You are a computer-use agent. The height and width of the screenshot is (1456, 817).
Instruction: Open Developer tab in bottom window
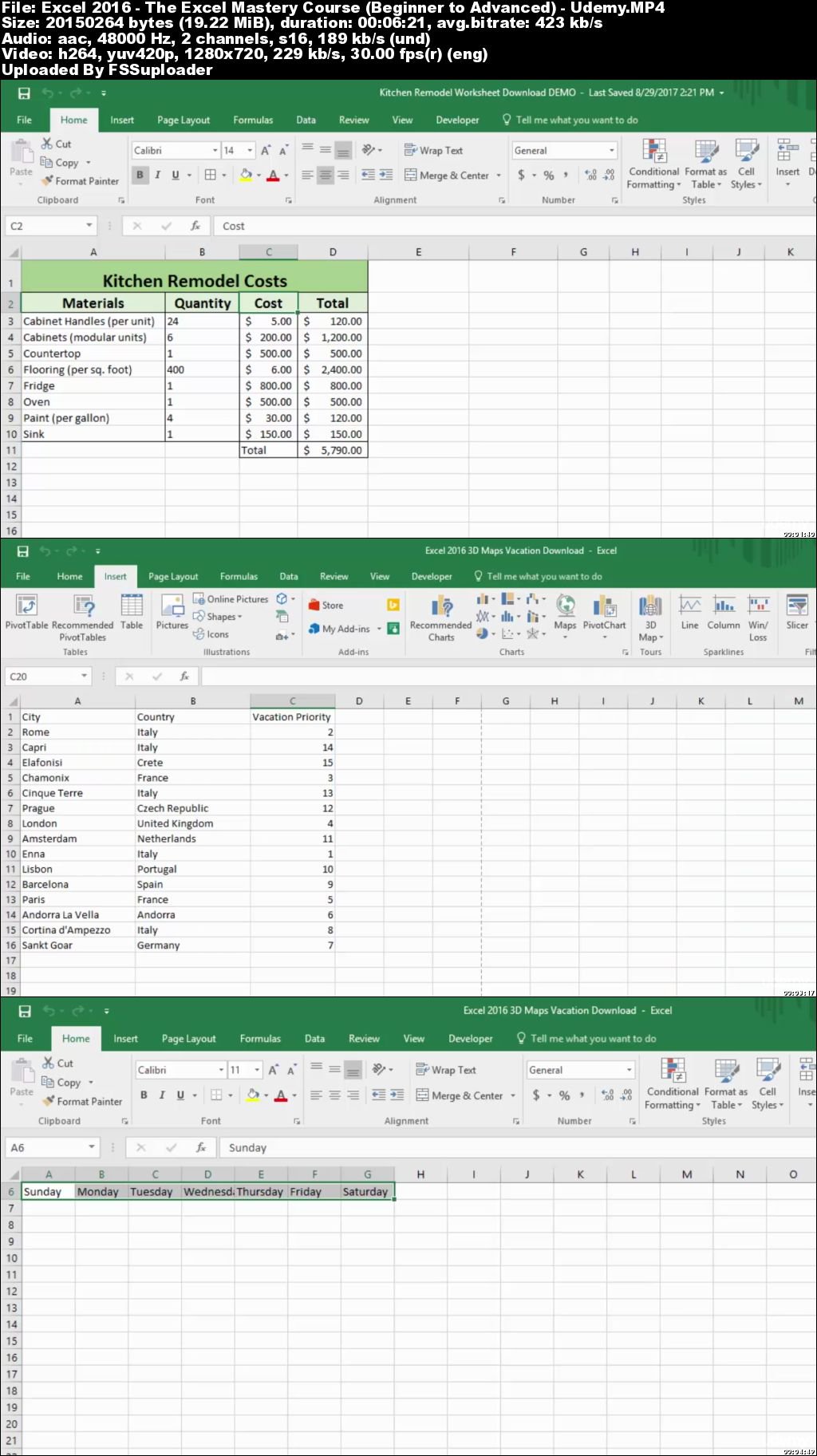tap(471, 1039)
